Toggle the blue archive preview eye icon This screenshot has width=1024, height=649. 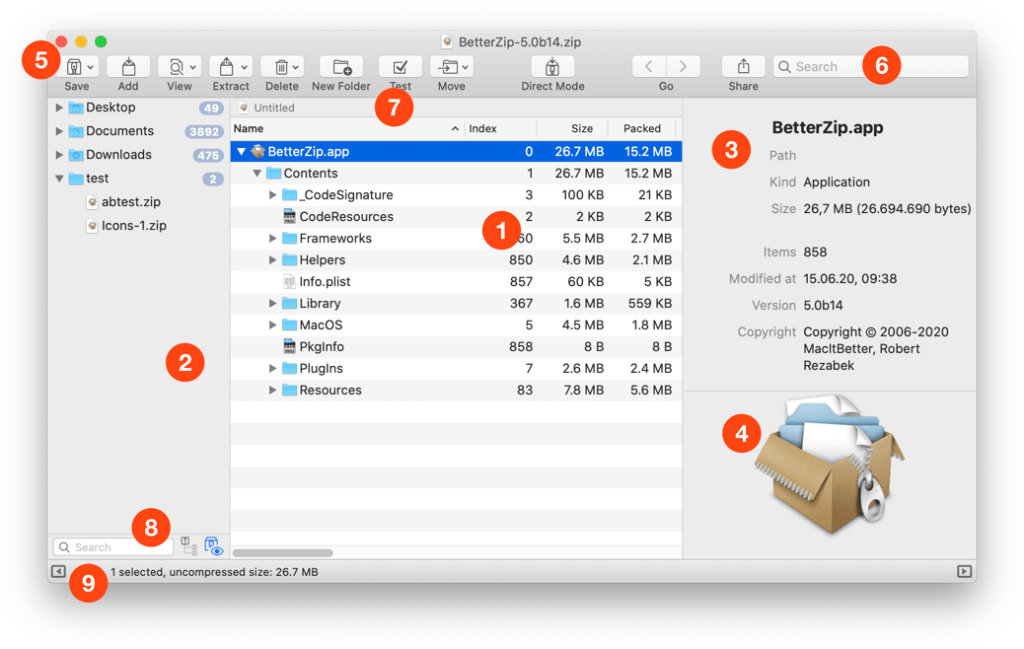[213, 545]
